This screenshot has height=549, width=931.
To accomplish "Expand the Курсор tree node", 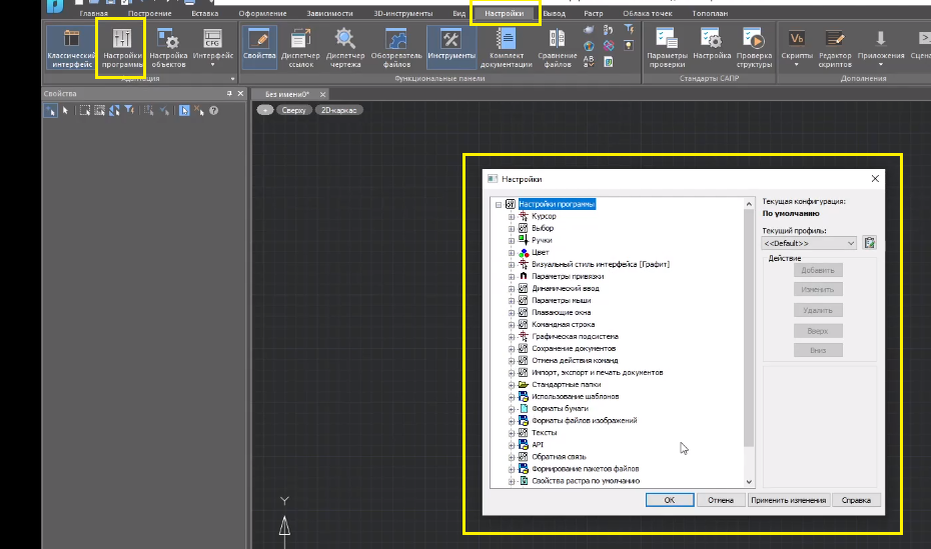I will 511,217.
